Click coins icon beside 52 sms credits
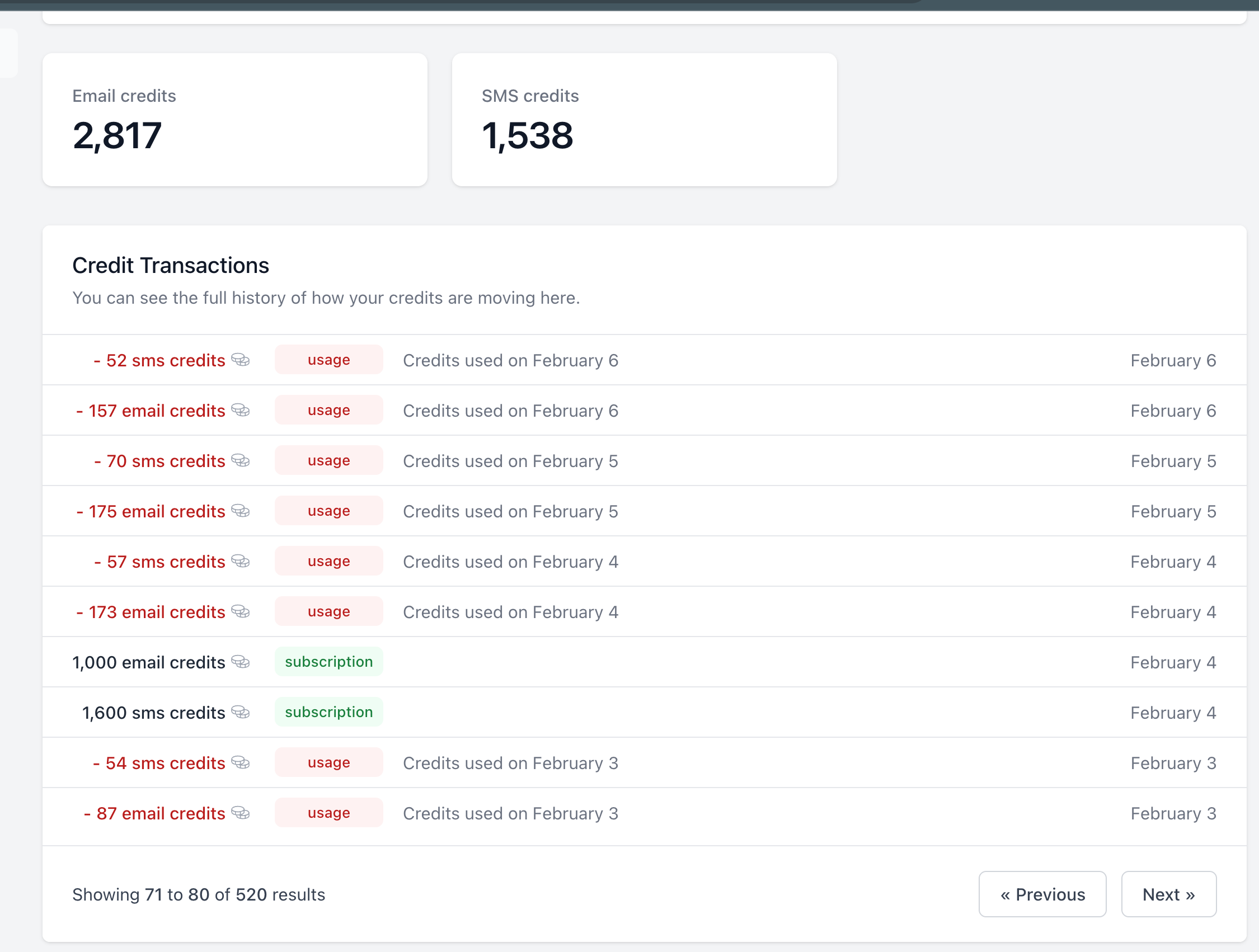This screenshot has width=1259, height=952. point(240,360)
